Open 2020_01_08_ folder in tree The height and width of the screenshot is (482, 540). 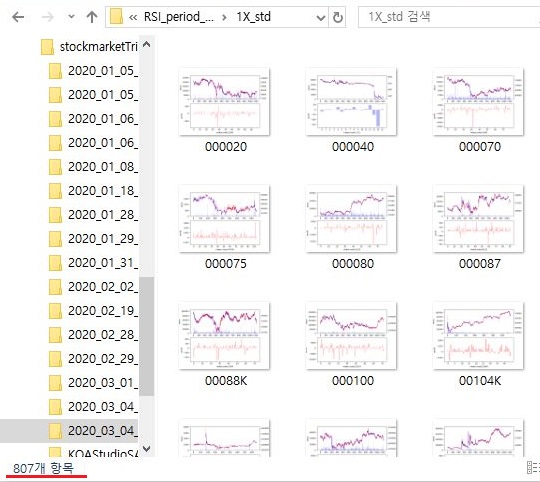103,167
